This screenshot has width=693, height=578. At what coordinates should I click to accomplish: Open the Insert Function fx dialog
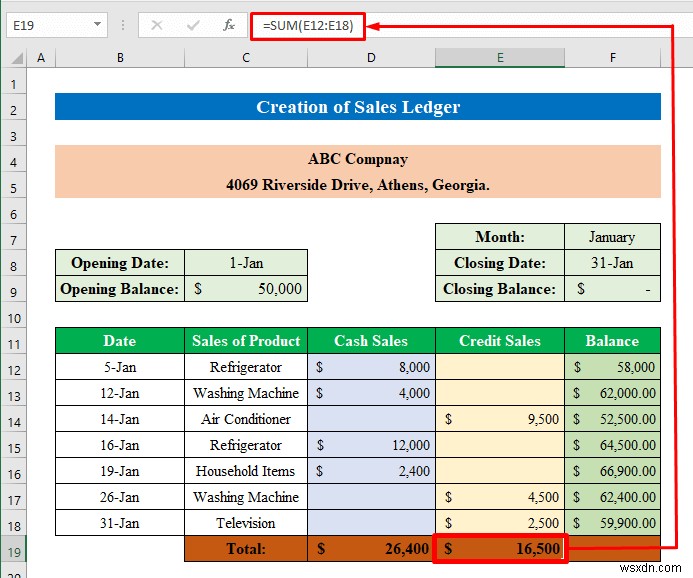(229, 25)
